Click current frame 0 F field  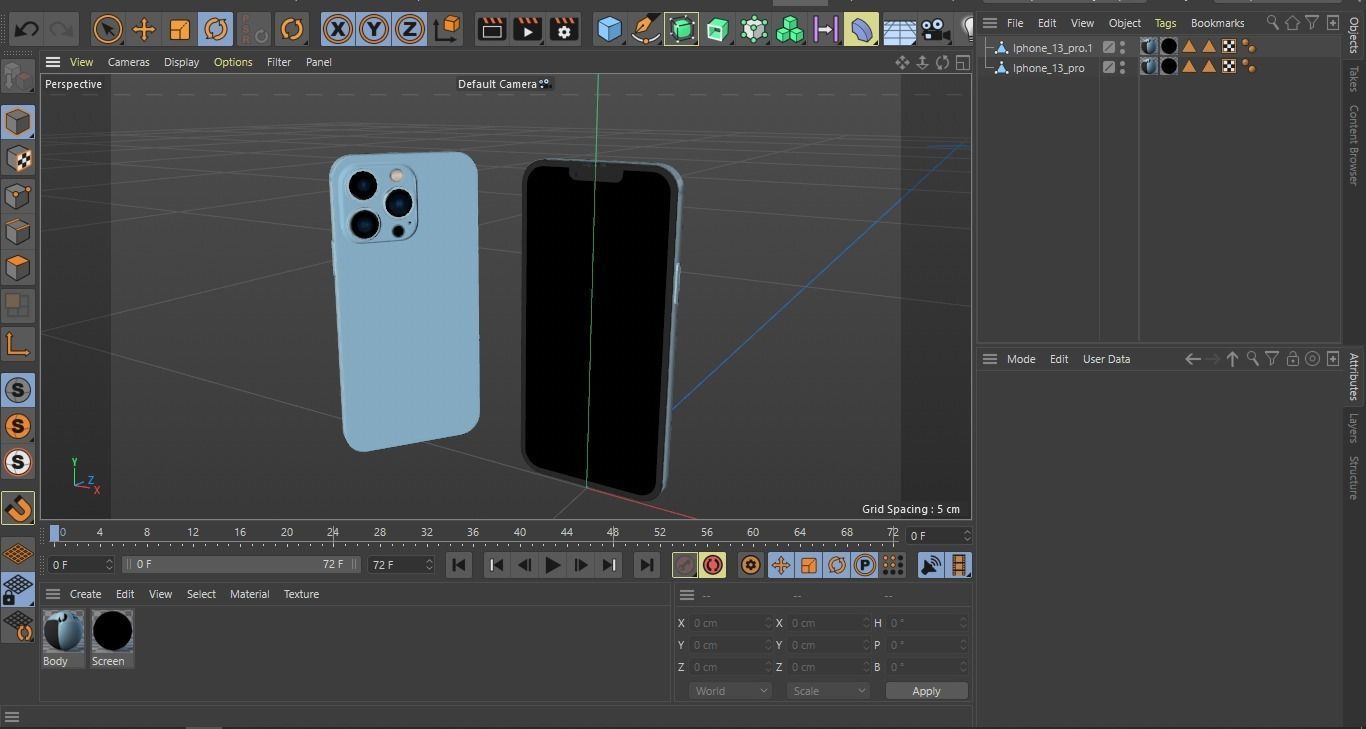pos(82,565)
